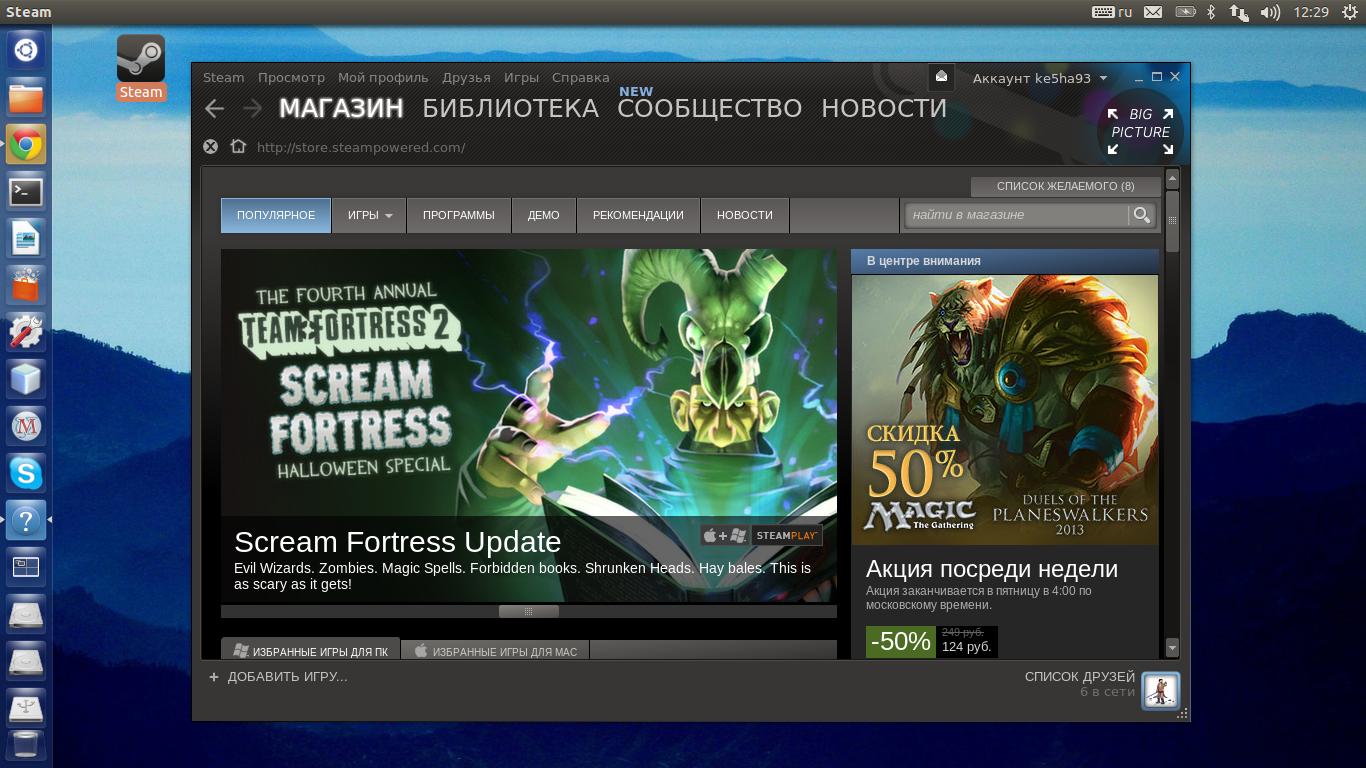This screenshot has height=768, width=1366.
Task: Click the -50% discount price block
Action: (932, 641)
